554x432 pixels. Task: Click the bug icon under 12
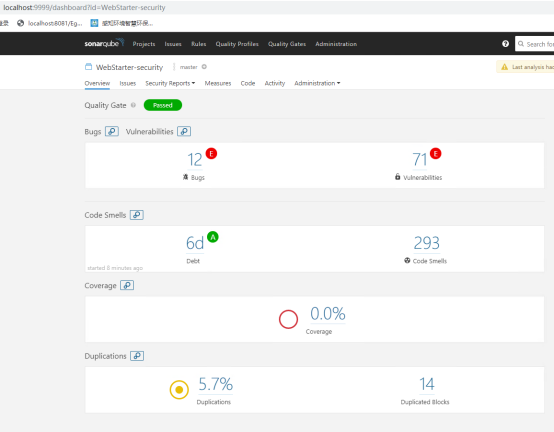coord(185,177)
